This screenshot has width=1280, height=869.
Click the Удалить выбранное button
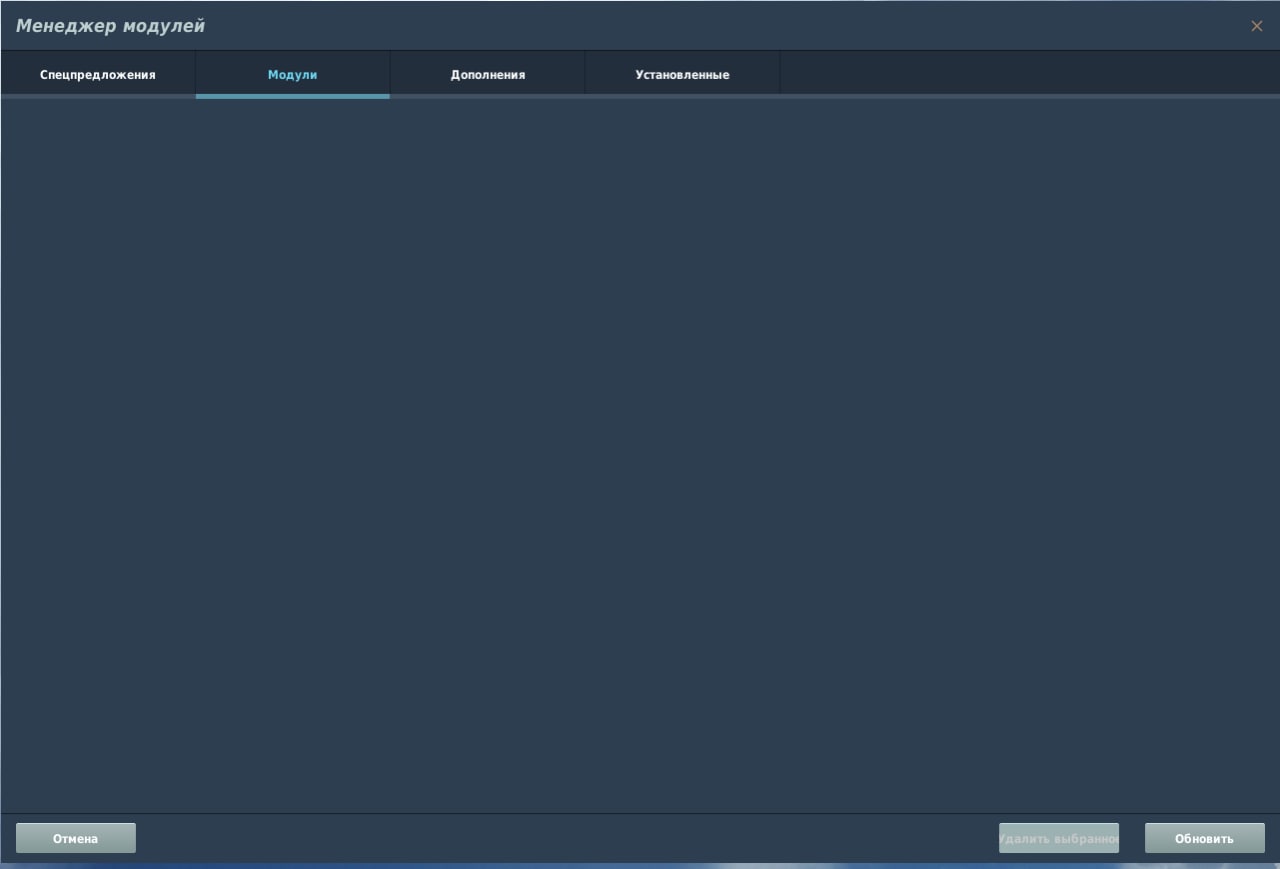(x=1059, y=838)
